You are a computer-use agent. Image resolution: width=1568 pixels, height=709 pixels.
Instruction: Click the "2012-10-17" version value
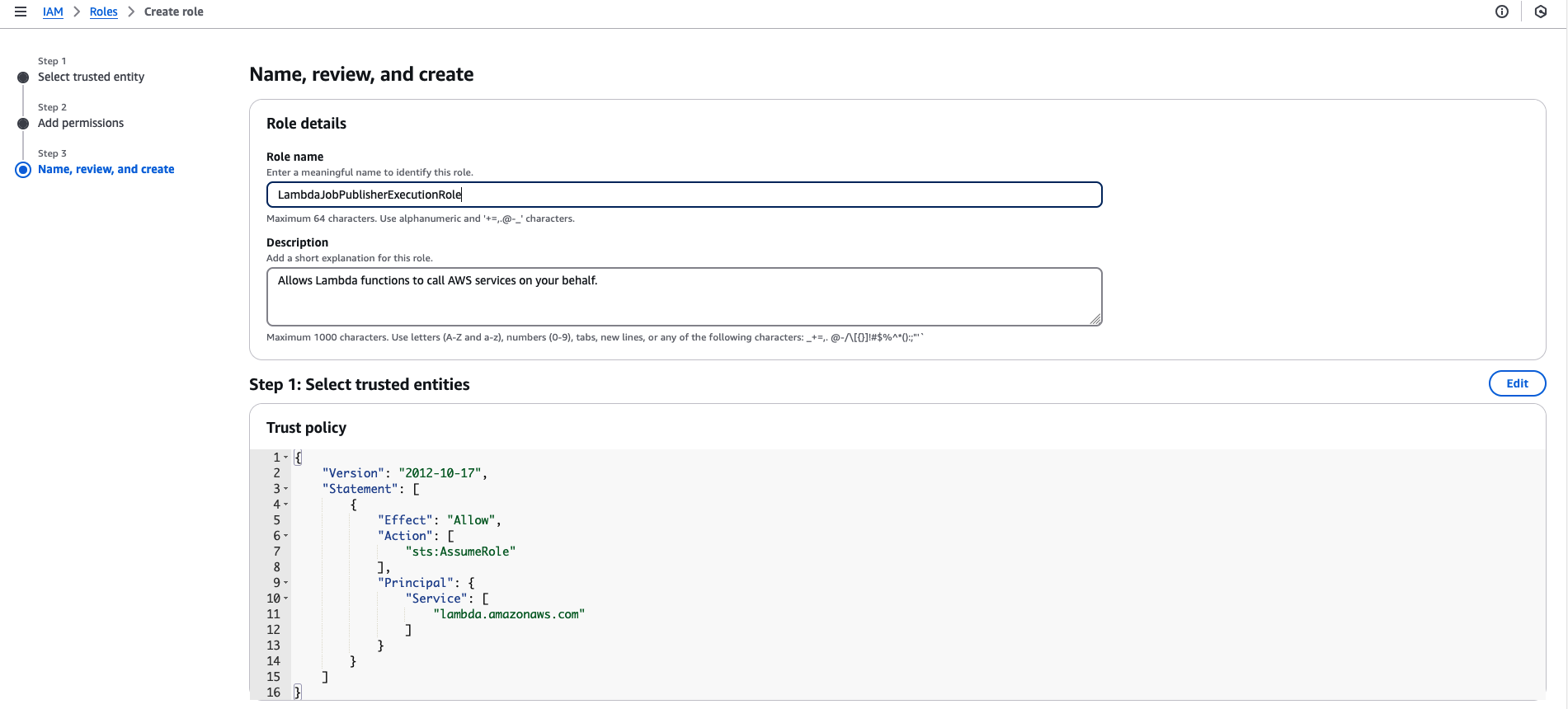tap(440, 473)
